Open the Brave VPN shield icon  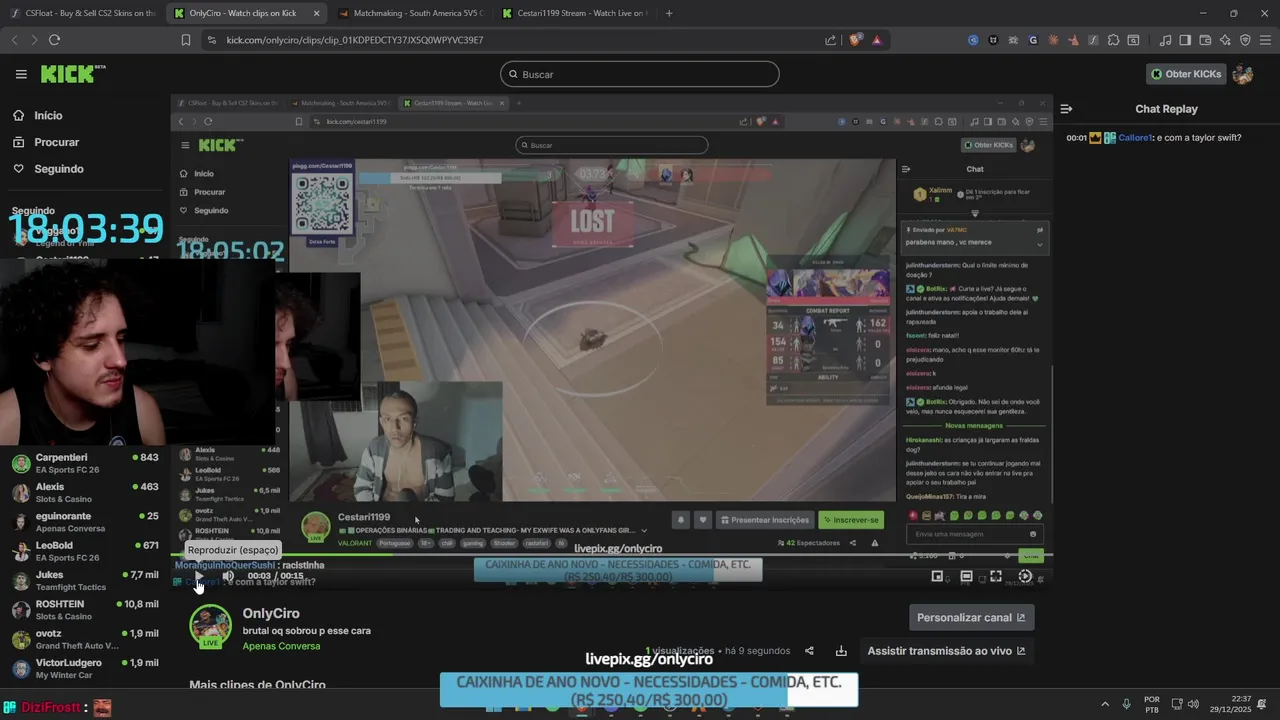[x=1245, y=40]
